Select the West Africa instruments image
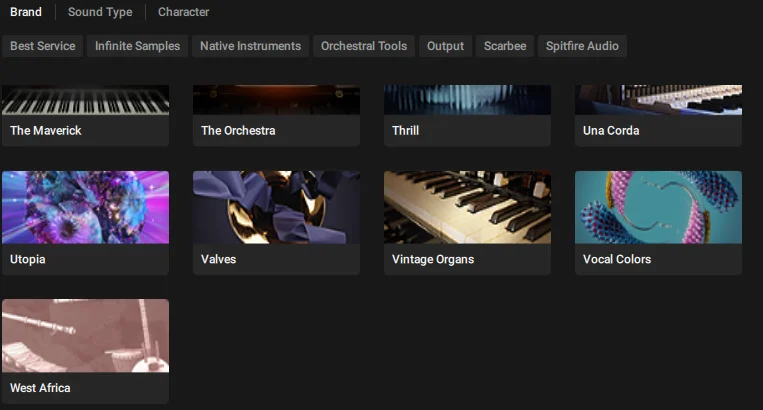 point(86,336)
